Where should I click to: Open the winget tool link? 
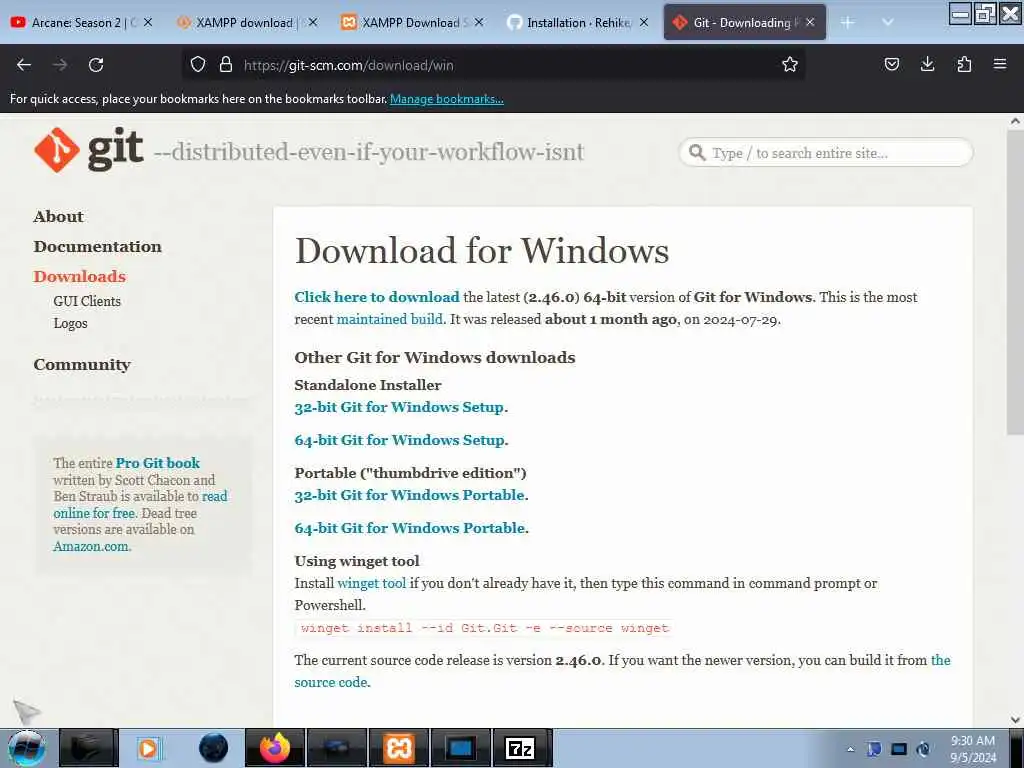pos(372,584)
